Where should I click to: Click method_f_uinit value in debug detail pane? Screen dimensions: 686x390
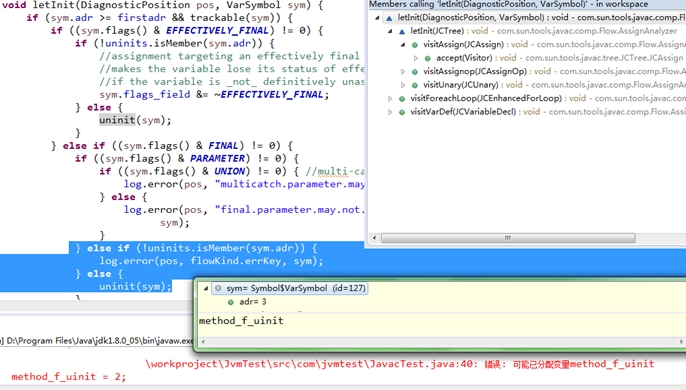coord(241,321)
